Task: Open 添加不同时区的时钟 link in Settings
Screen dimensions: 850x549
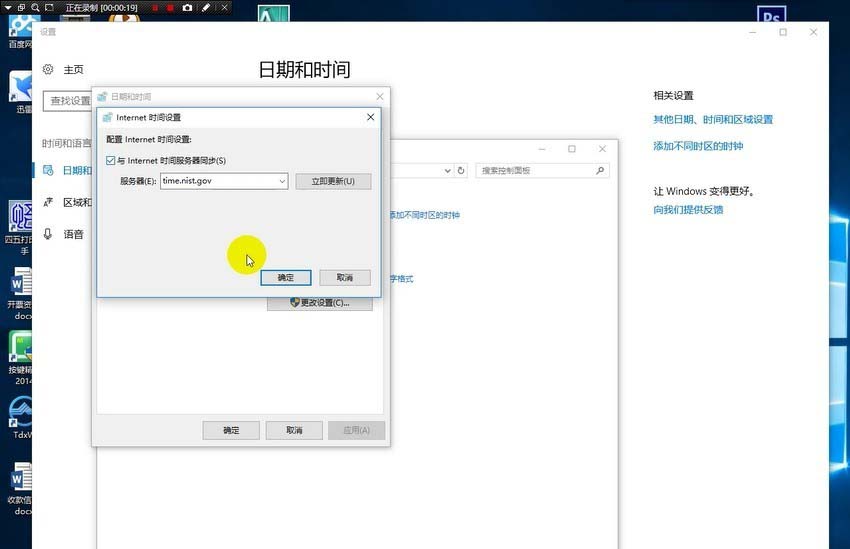Action: coord(698,146)
